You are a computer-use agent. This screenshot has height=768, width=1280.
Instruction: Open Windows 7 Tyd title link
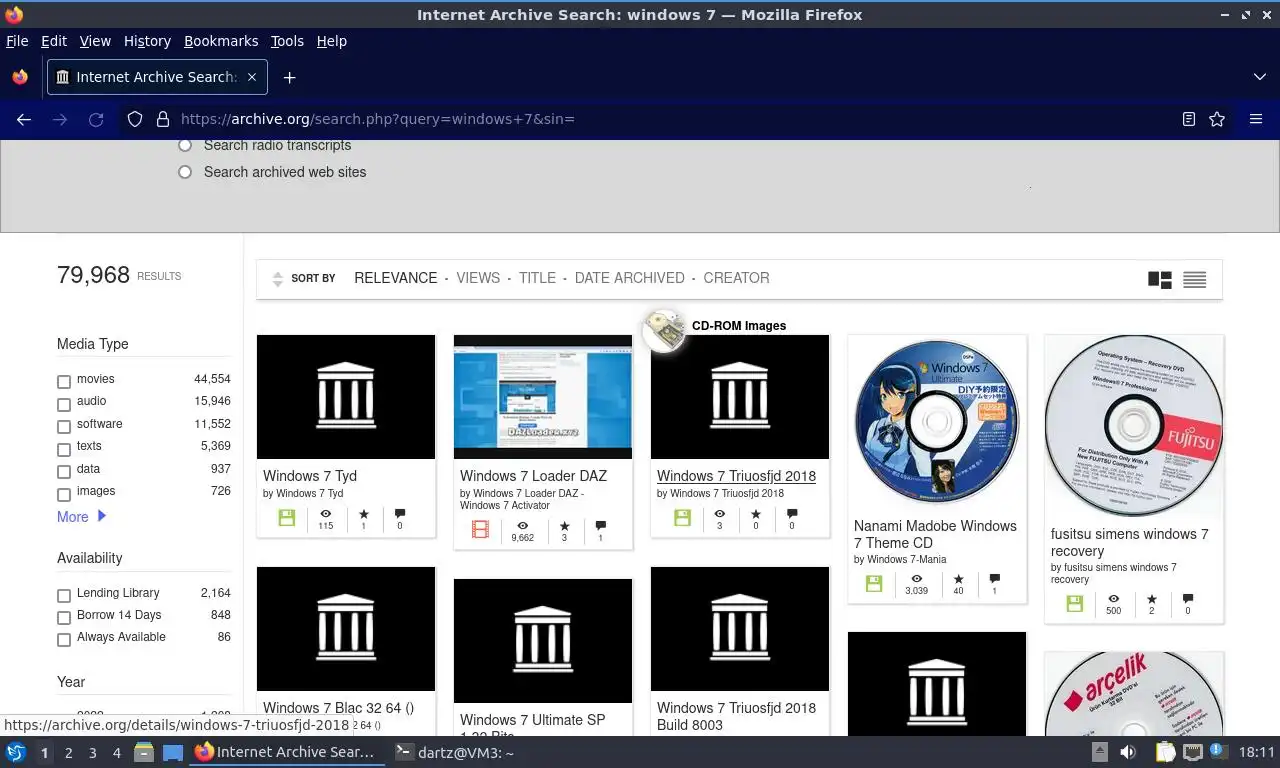(310, 476)
